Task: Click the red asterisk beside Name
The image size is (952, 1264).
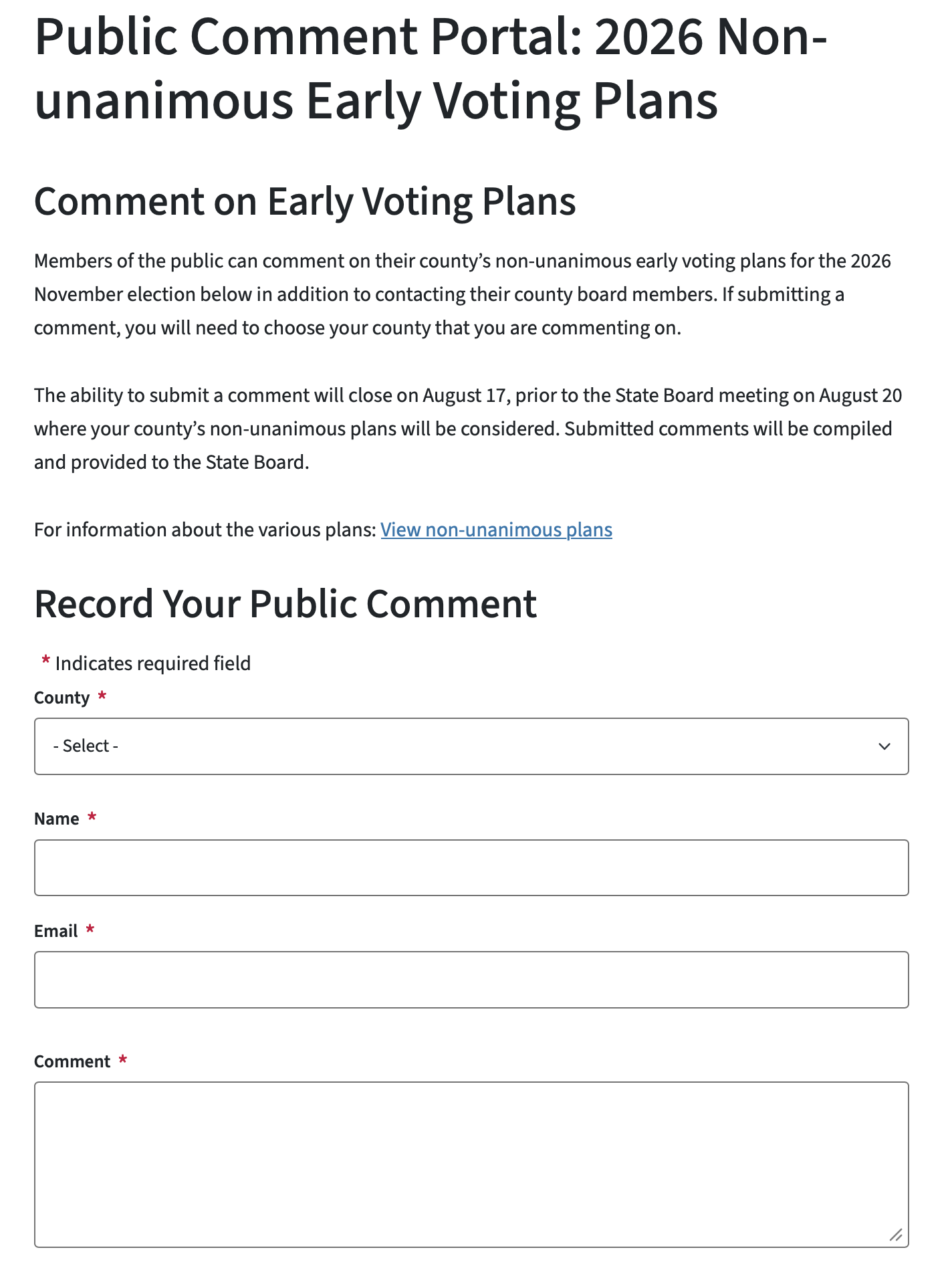Action: 92,817
